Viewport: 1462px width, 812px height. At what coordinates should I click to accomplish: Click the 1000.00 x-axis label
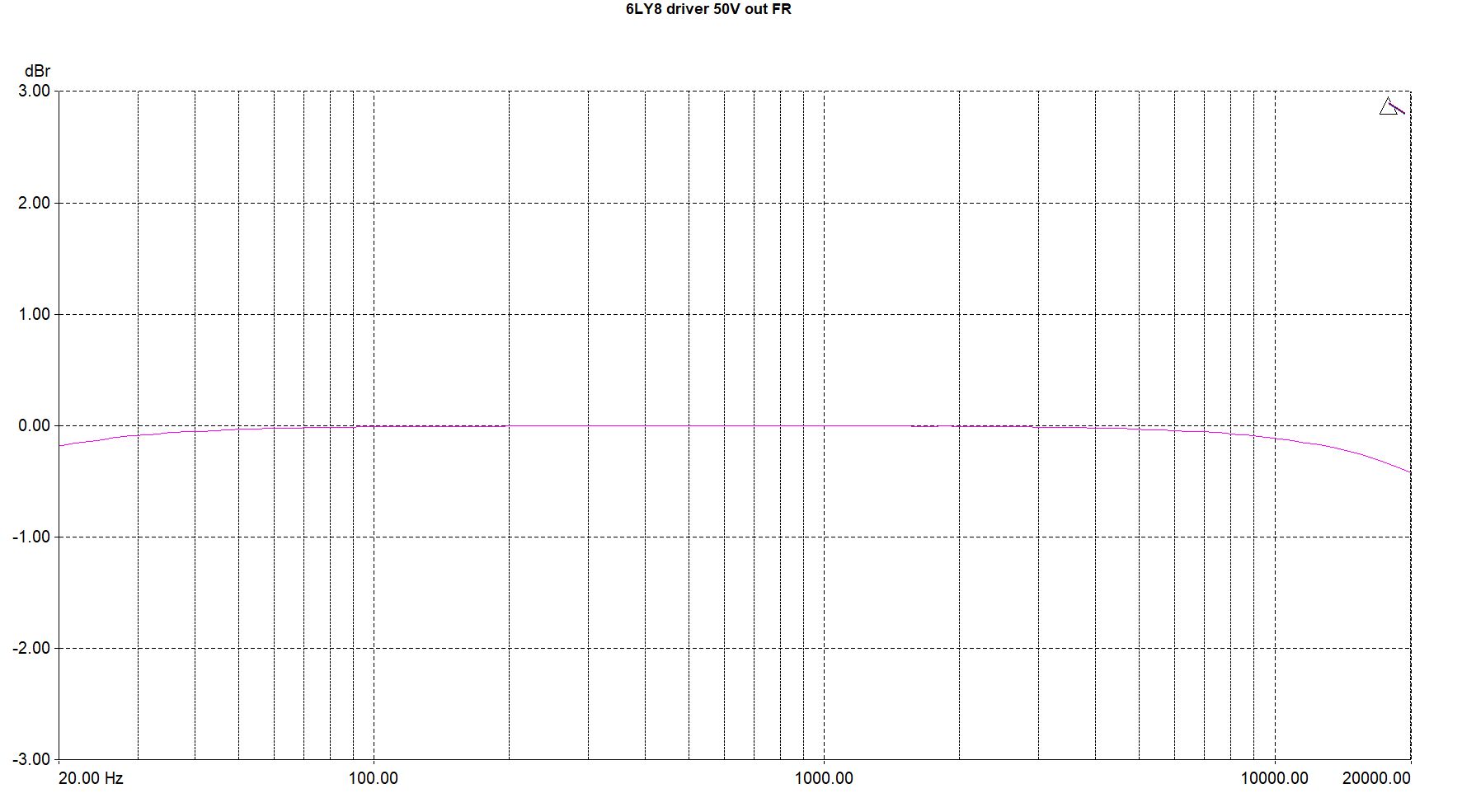pos(824,778)
